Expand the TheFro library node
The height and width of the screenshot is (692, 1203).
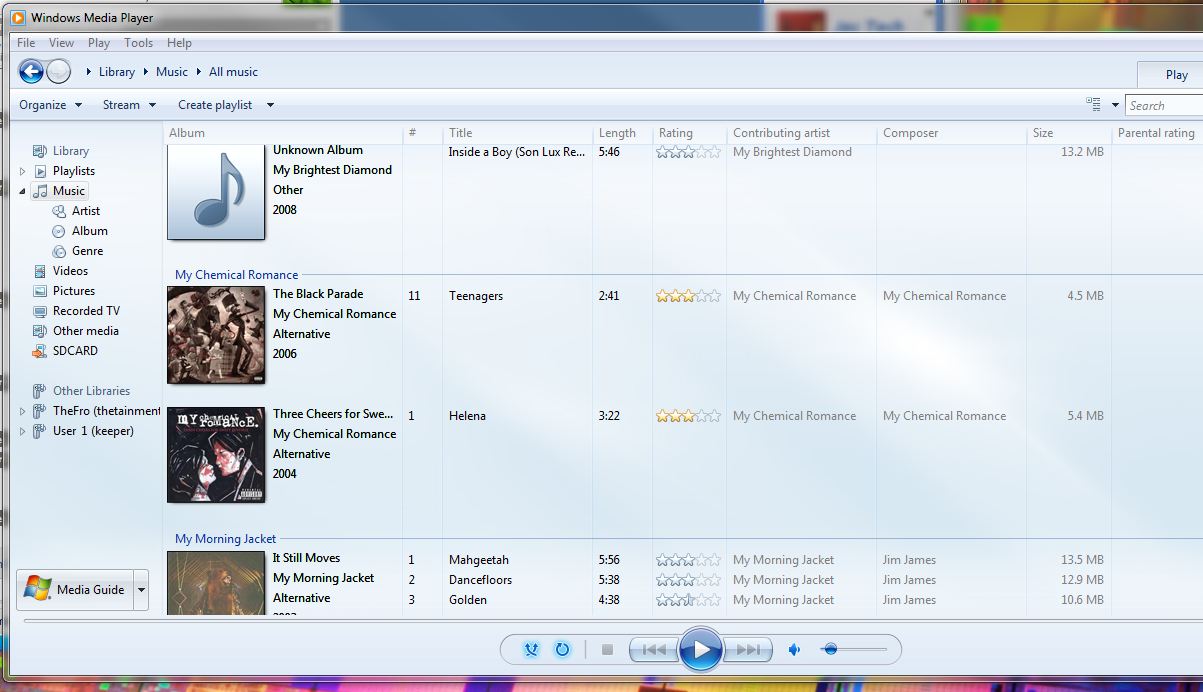(23, 411)
